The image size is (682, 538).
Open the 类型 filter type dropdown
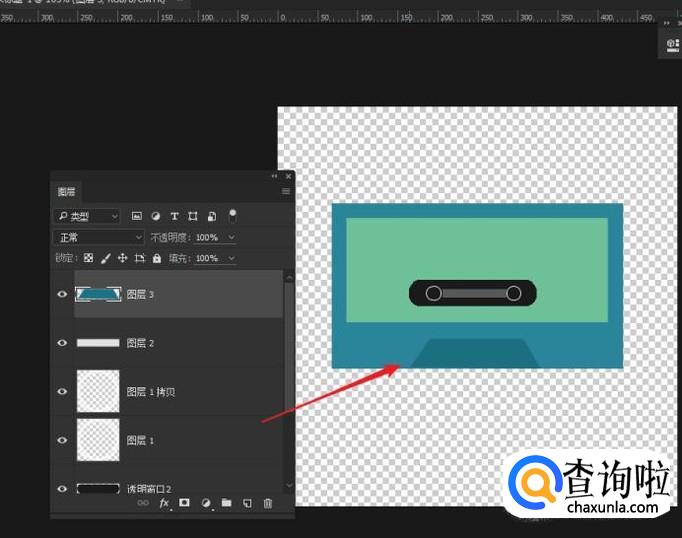pos(87,216)
